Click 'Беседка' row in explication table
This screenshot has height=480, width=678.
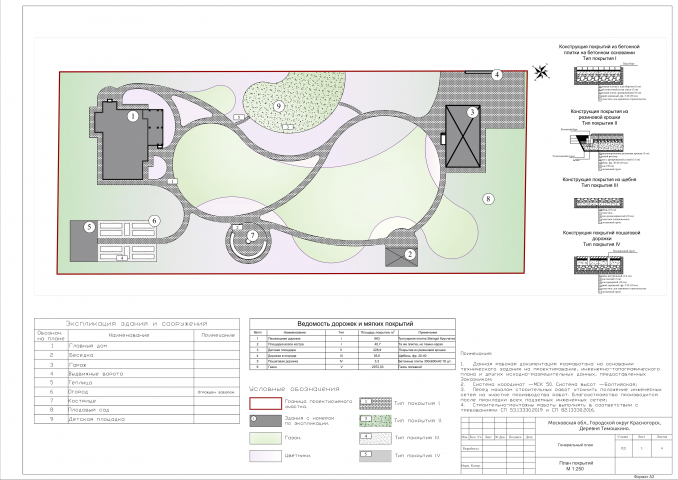pyautogui.click(x=137, y=355)
